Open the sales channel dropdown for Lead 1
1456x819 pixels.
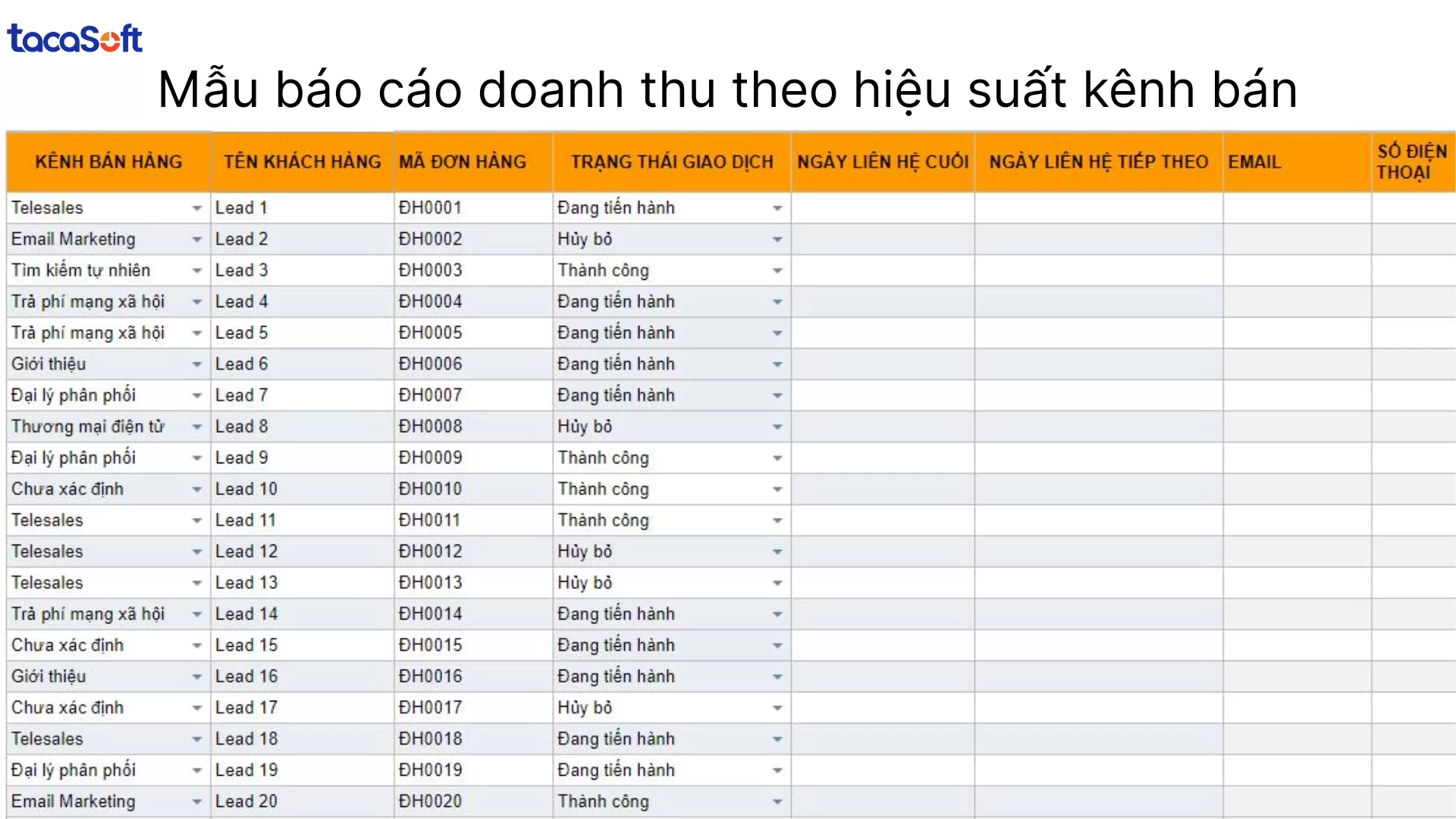pos(196,207)
